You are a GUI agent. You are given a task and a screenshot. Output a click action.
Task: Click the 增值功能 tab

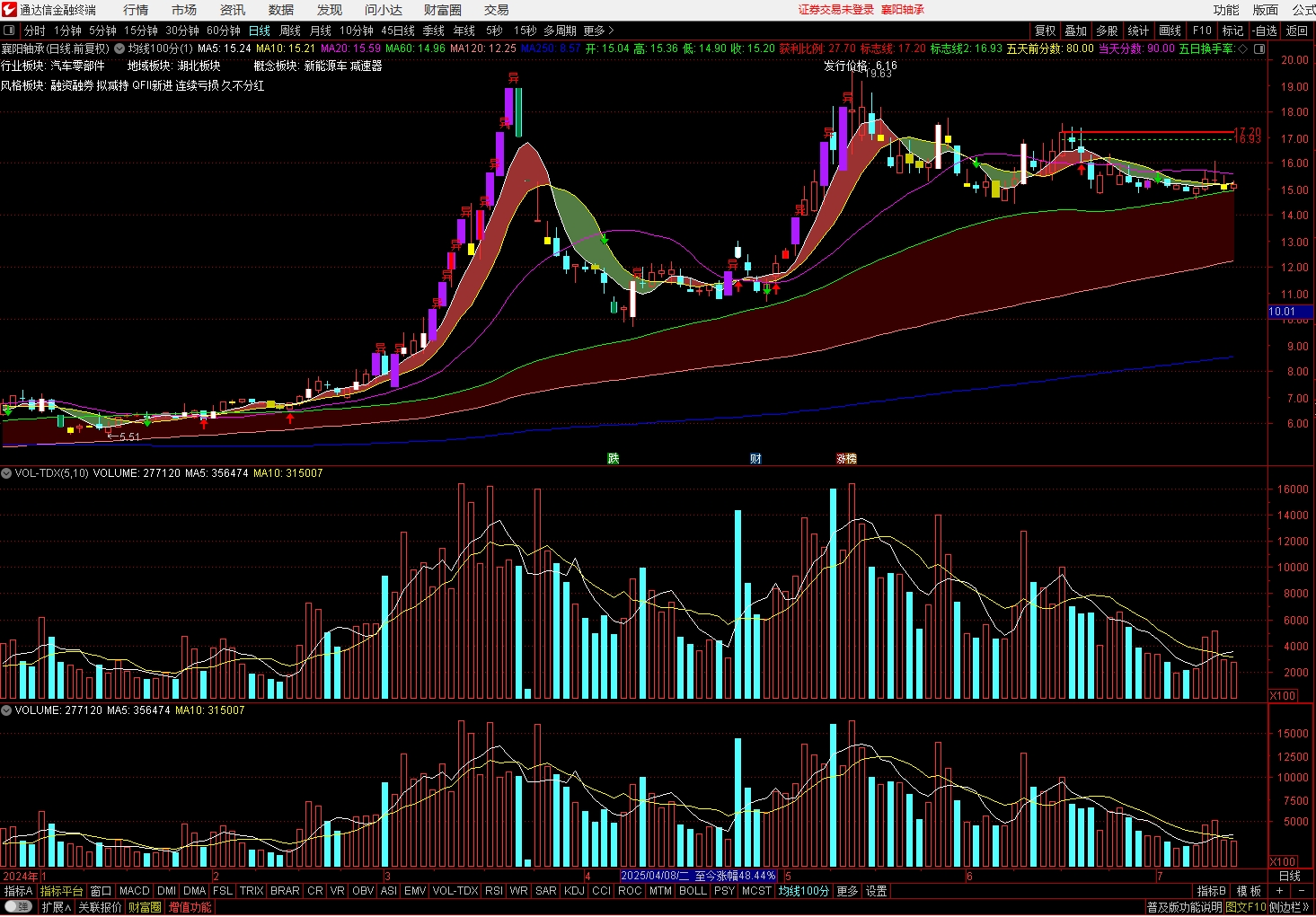190,907
